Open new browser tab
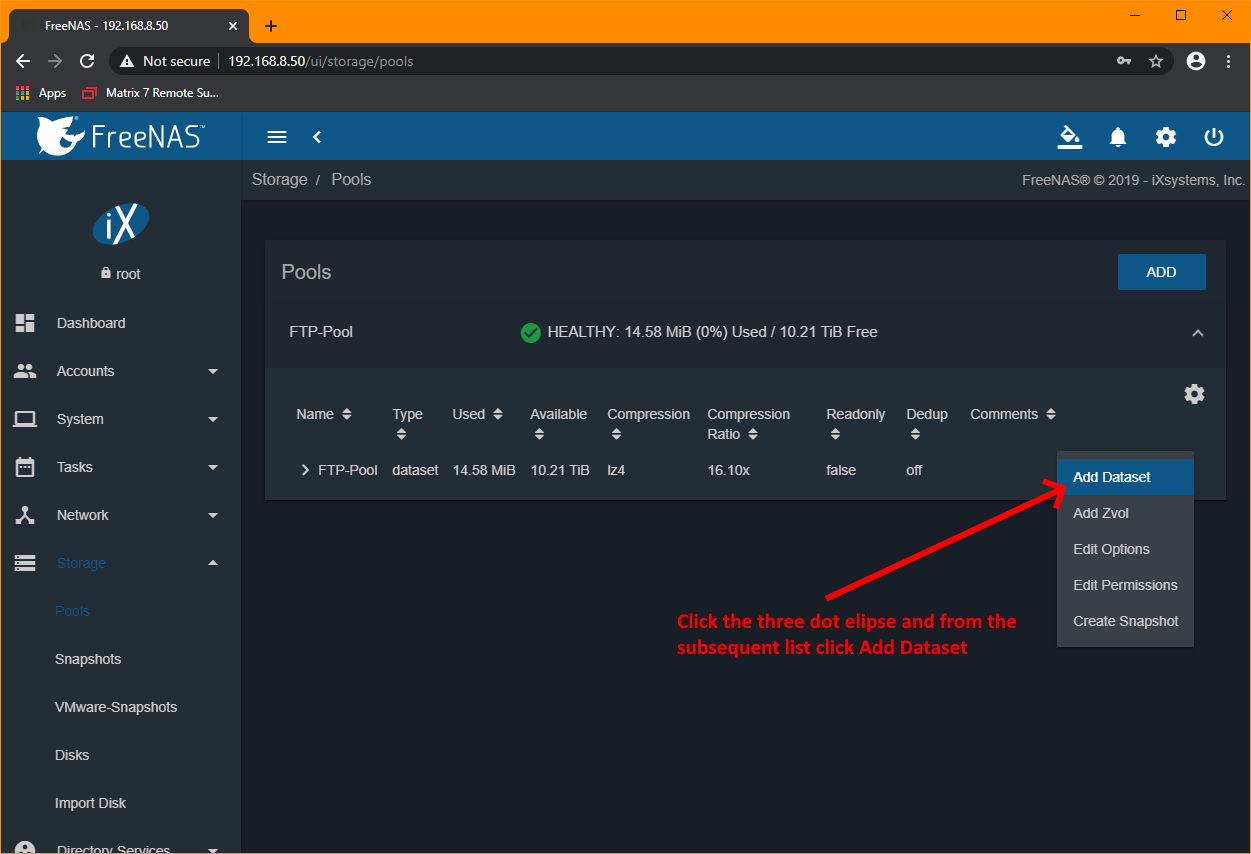This screenshot has height=854, width=1251. tap(271, 26)
